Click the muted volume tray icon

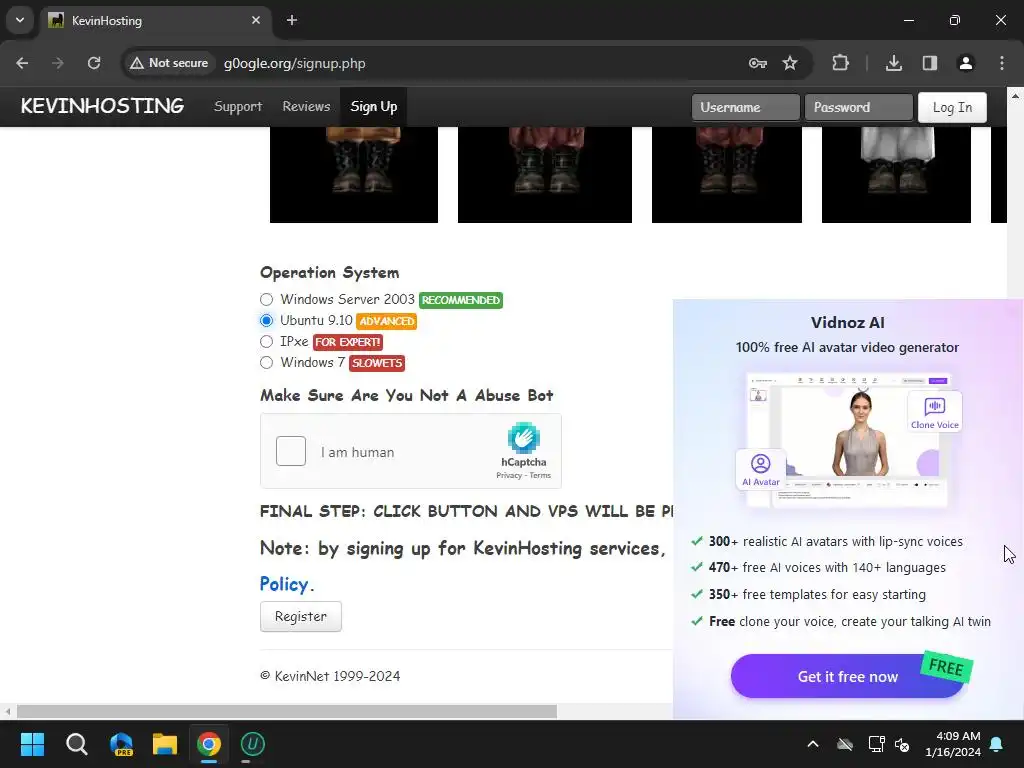click(x=903, y=744)
